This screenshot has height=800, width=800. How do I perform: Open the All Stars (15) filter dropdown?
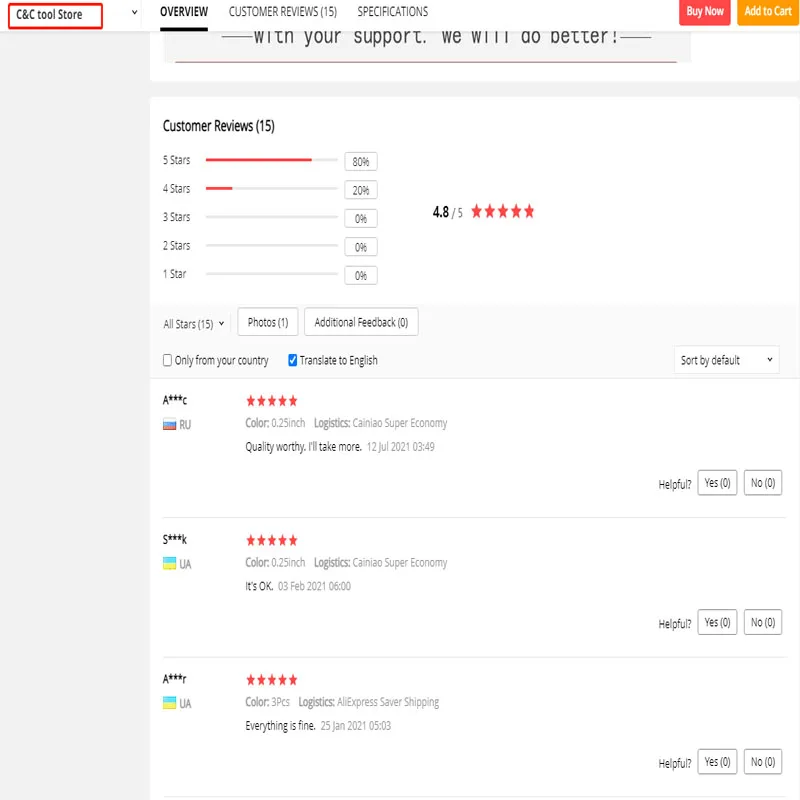point(194,324)
